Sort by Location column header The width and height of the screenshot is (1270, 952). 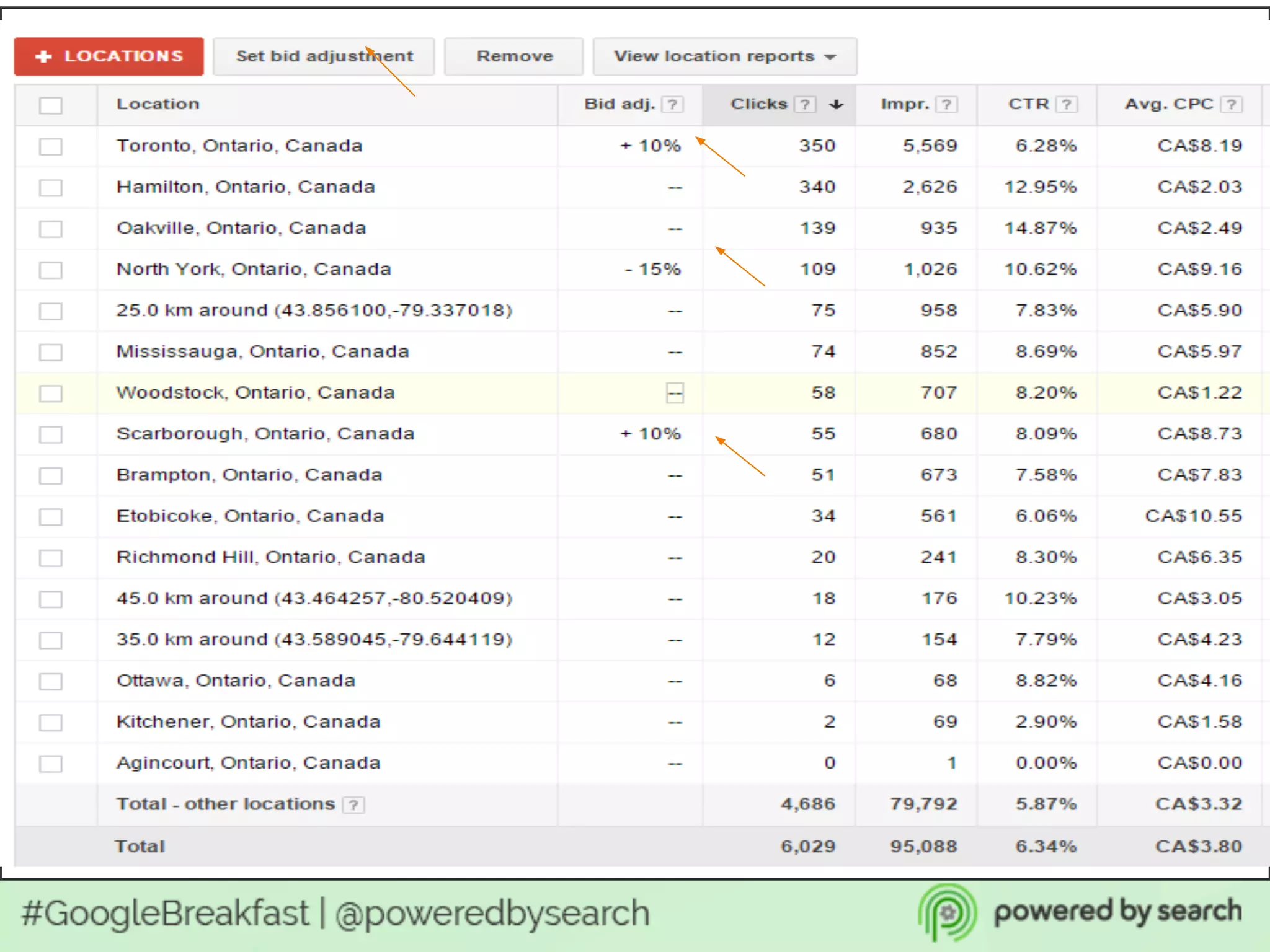(x=158, y=104)
